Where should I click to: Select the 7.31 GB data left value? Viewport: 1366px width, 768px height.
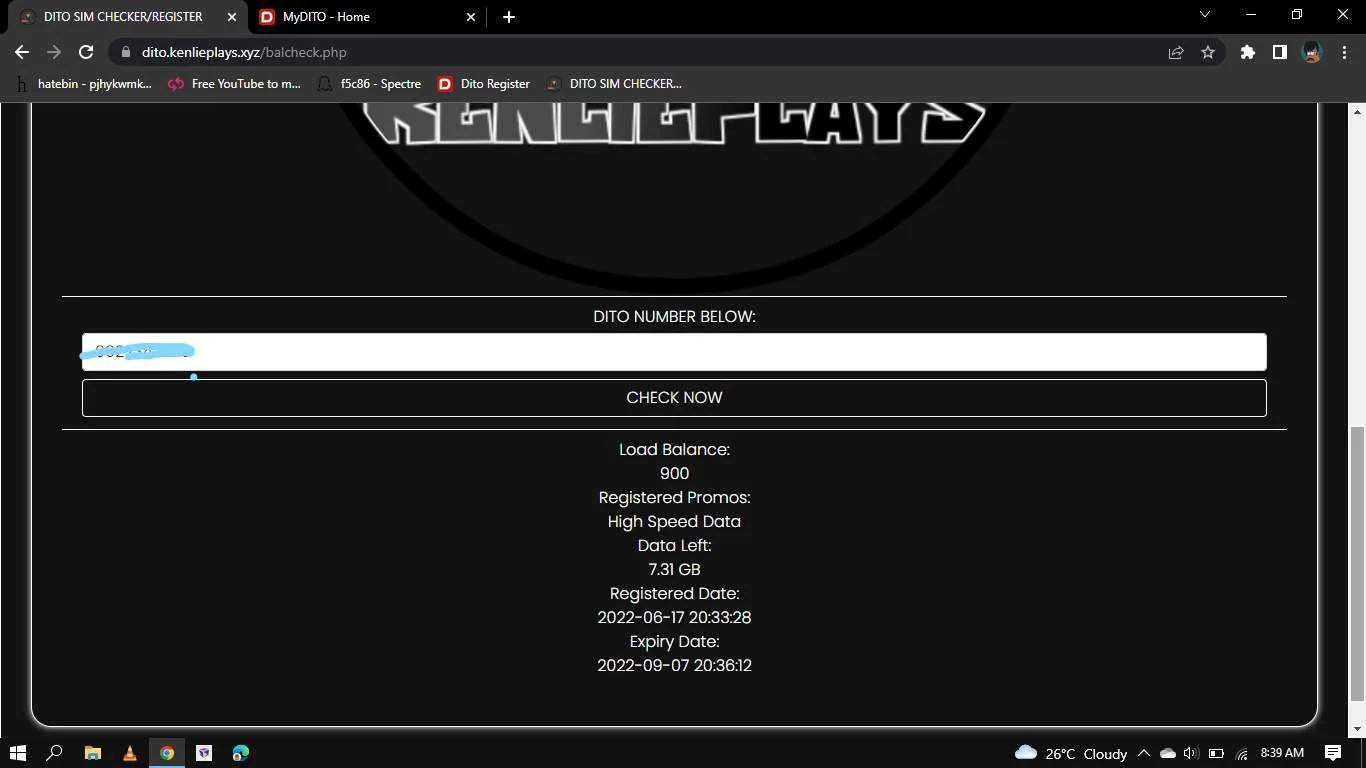tap(674, 570)
